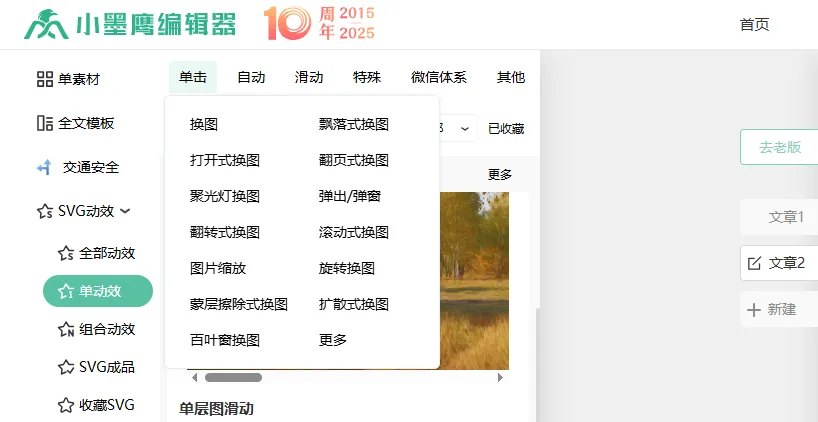Pick 扩散式换图 menu entry
The width and height of the screenshot is (818, 422).
354,304
